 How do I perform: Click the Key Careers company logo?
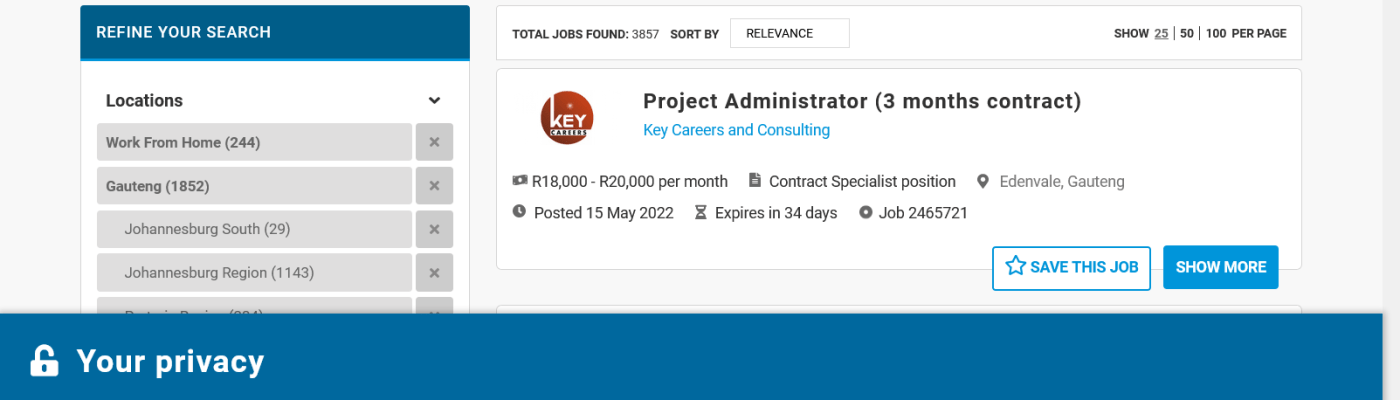pyautogui.click(x=567, y=117)
